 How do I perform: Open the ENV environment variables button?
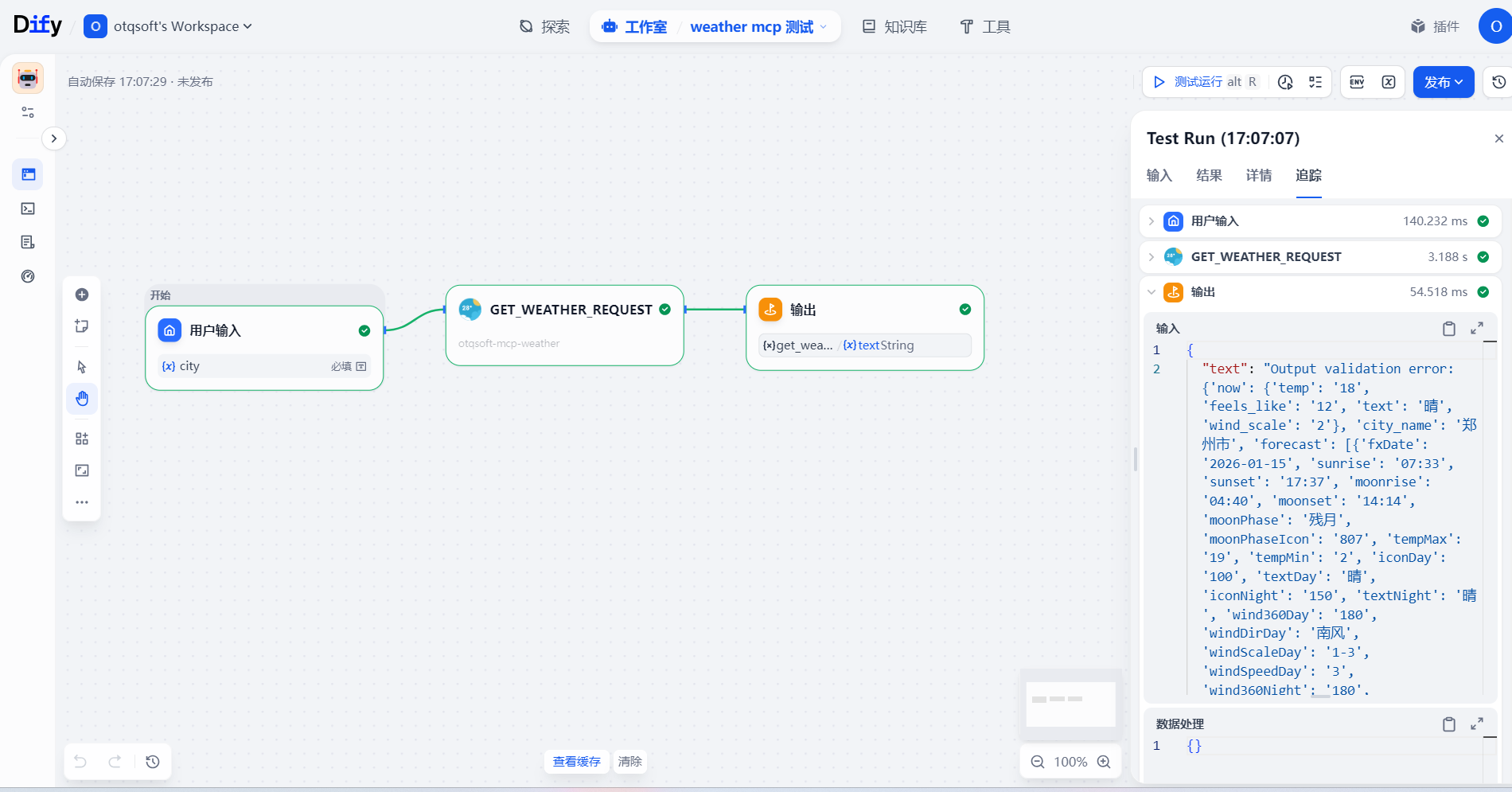1358,82
